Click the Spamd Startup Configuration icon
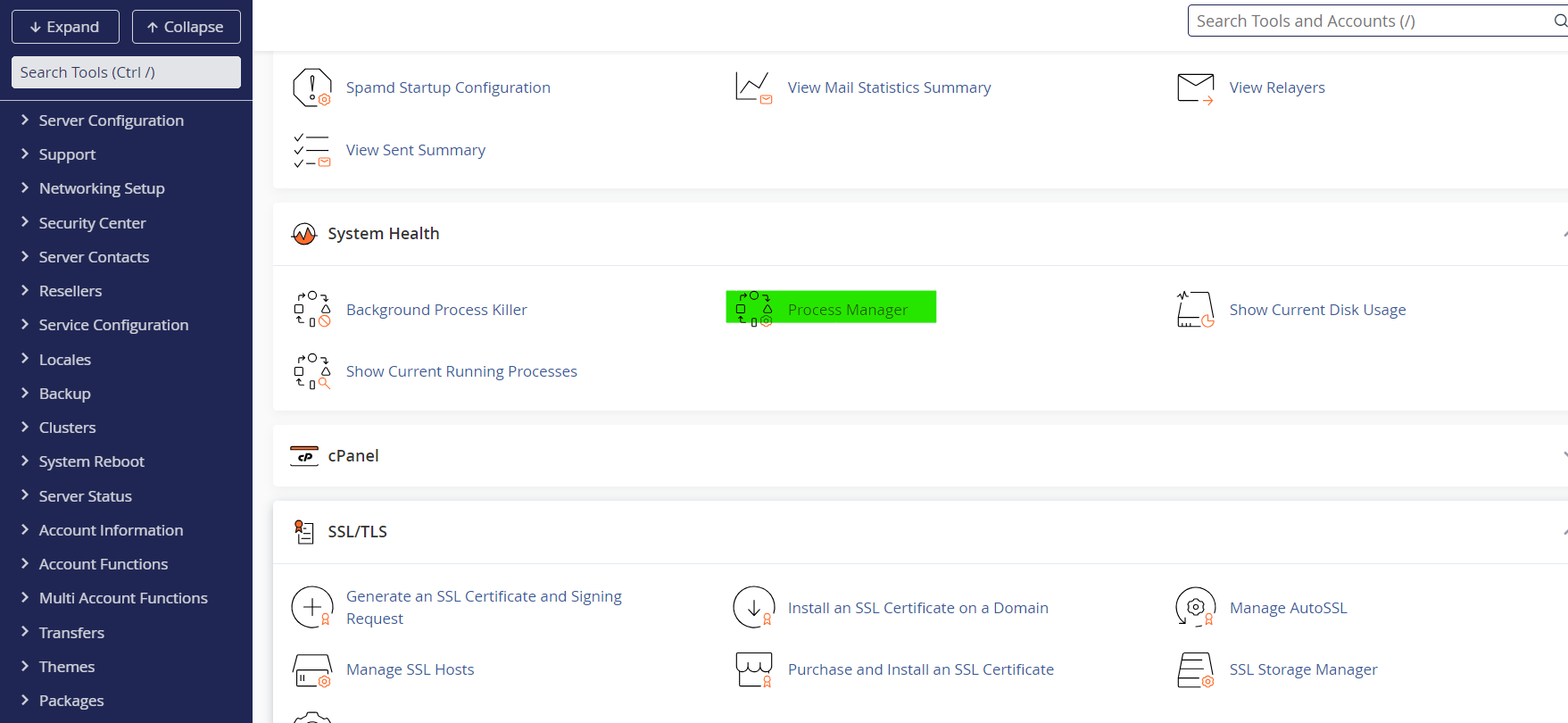 [311, 87]
